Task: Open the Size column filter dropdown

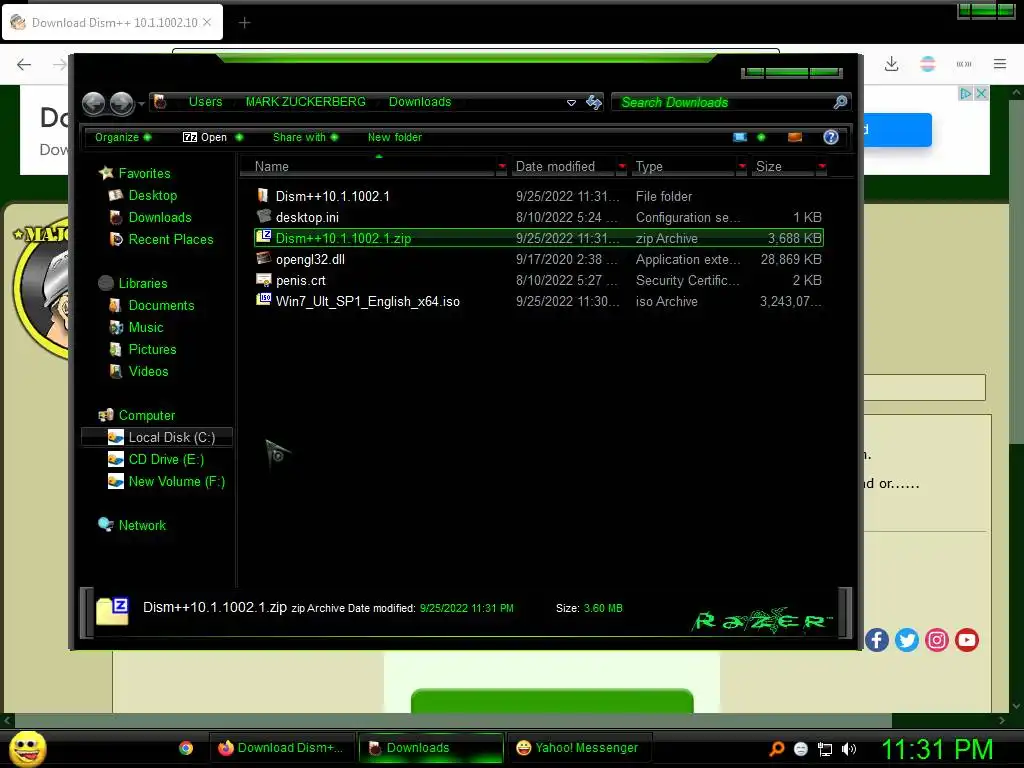Action: click(822, 167)
